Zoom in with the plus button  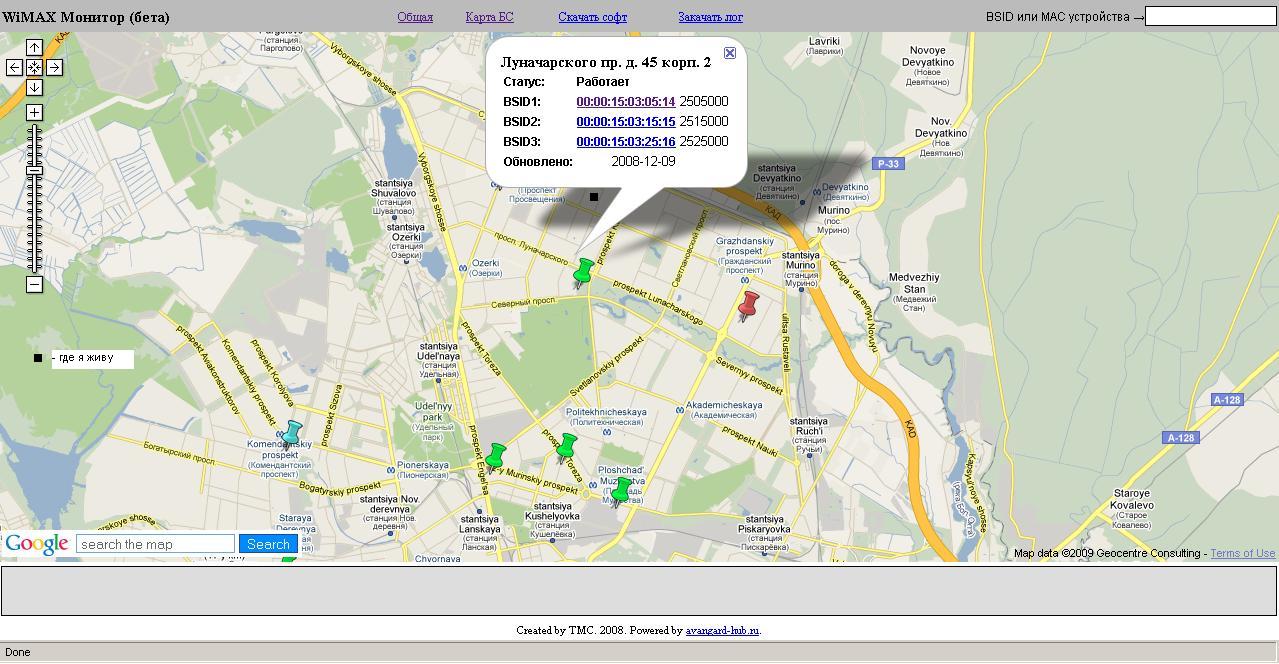[34, 112]
